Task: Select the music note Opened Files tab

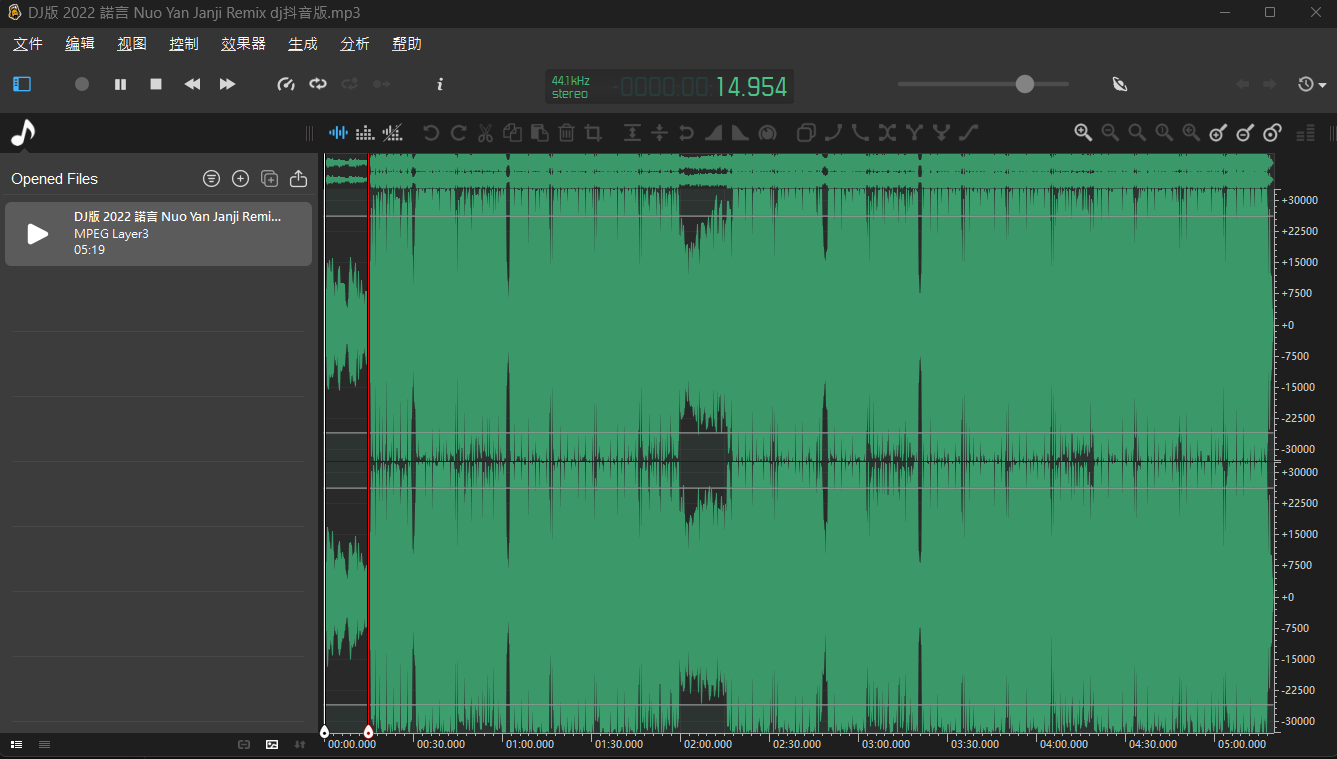Action: point(23,132)
